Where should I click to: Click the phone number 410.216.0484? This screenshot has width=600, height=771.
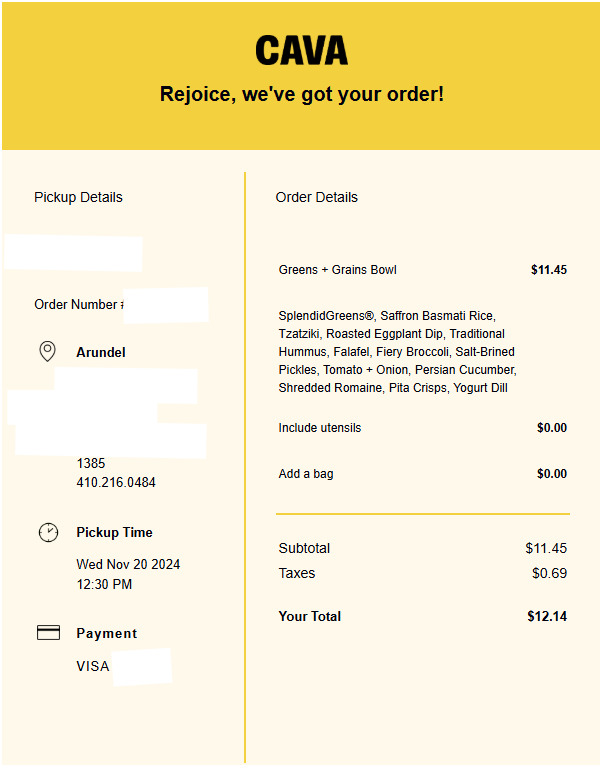pos(116,483)
